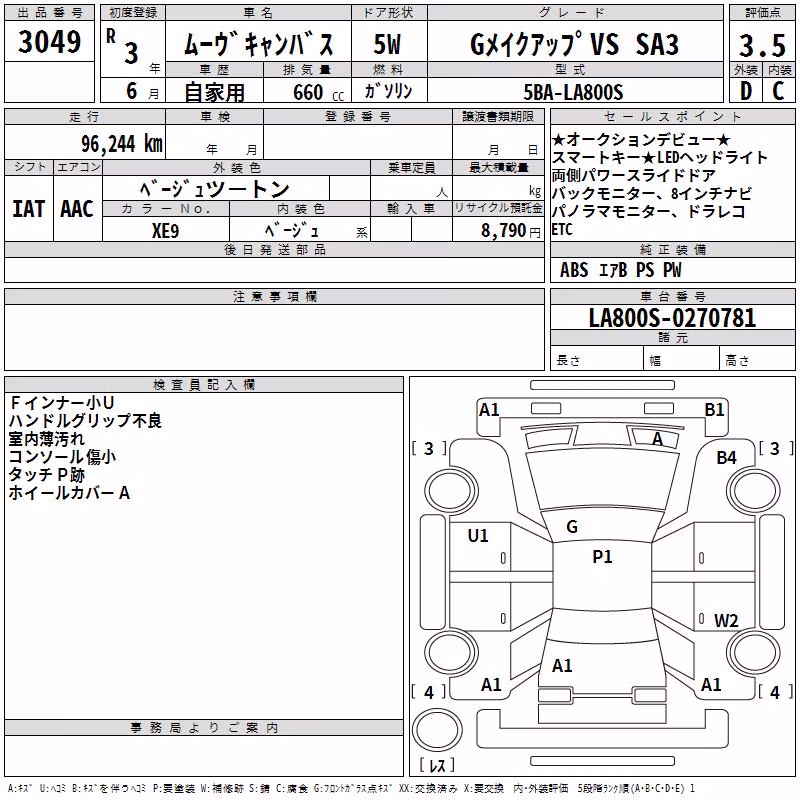Screen dimensions: 800x800
Task: Click the air conditioner type AAC
Action: click(77, 209)
